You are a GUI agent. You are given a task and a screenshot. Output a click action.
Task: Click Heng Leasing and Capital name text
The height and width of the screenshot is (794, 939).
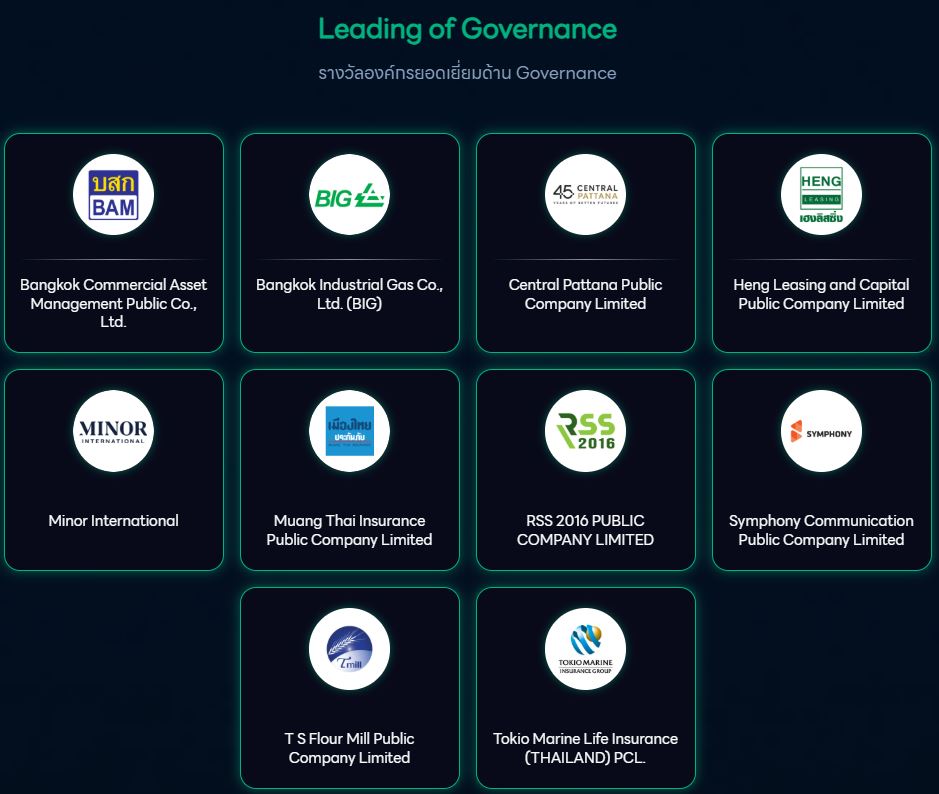click(821, 294)
